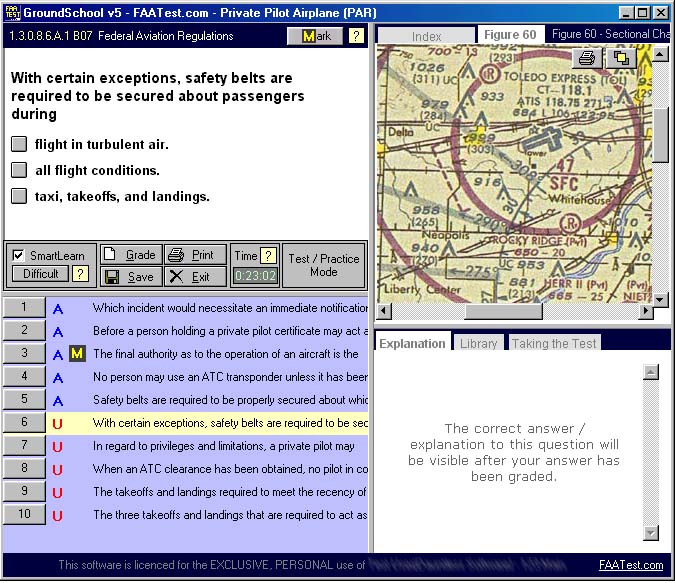Click the red U status on question 7
This screenshot has width=675, height=583.
57,446
